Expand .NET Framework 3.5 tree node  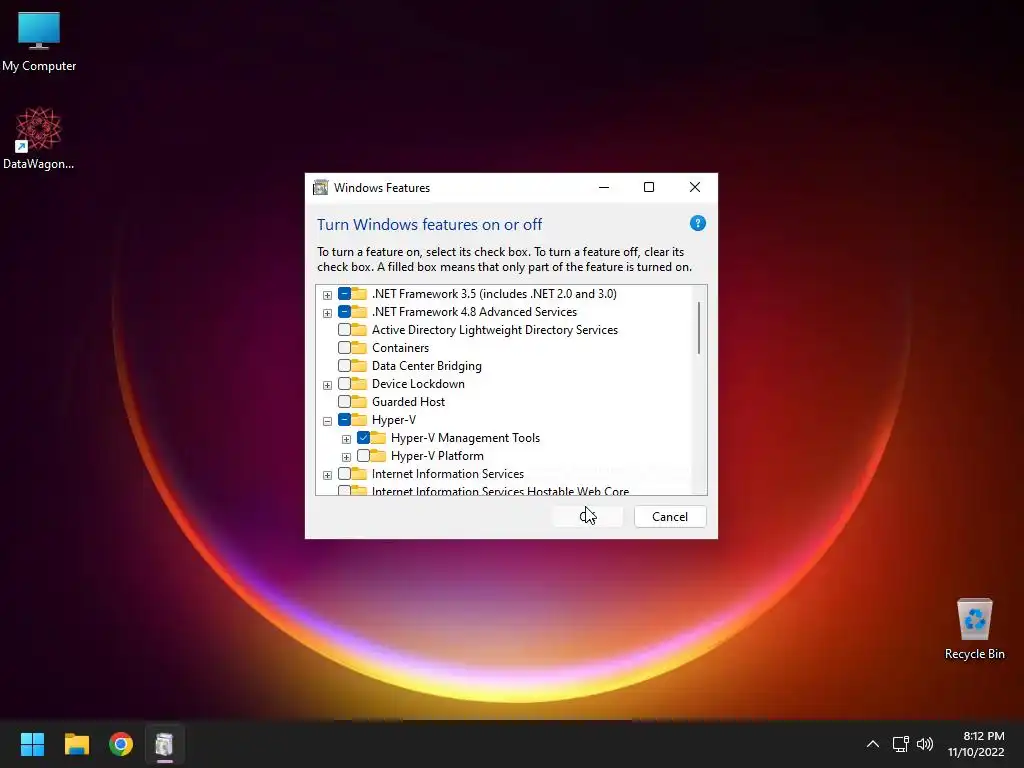327,295
